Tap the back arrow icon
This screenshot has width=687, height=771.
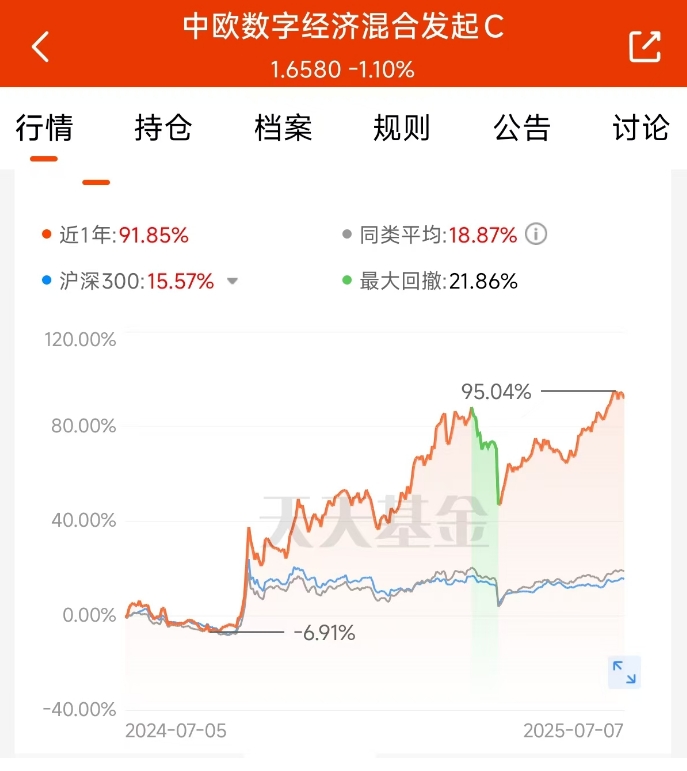pos(41,47)
